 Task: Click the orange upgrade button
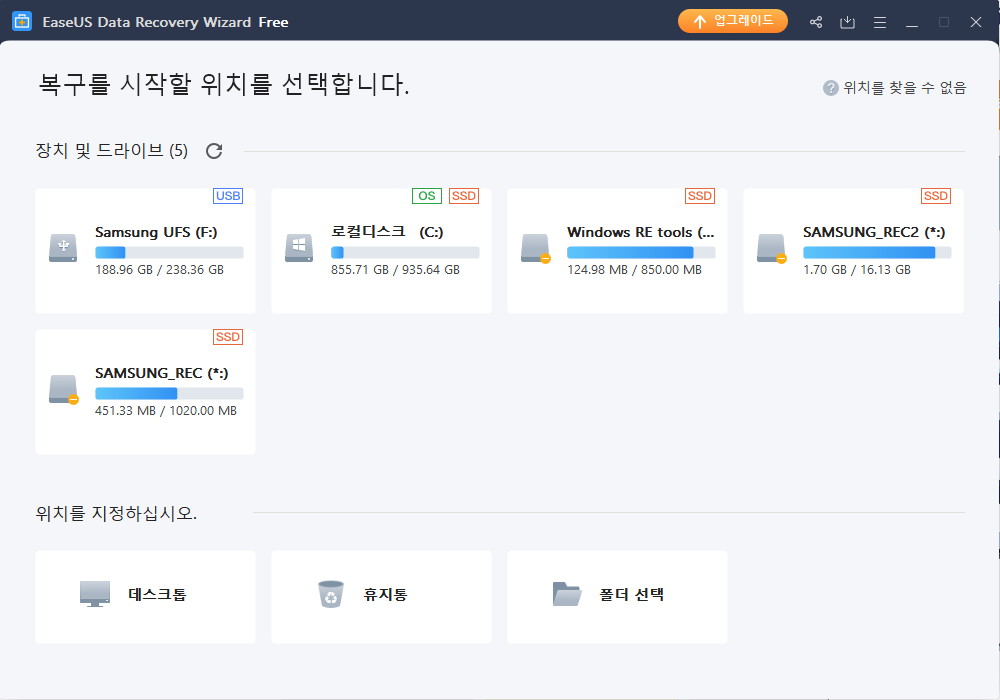732,21
